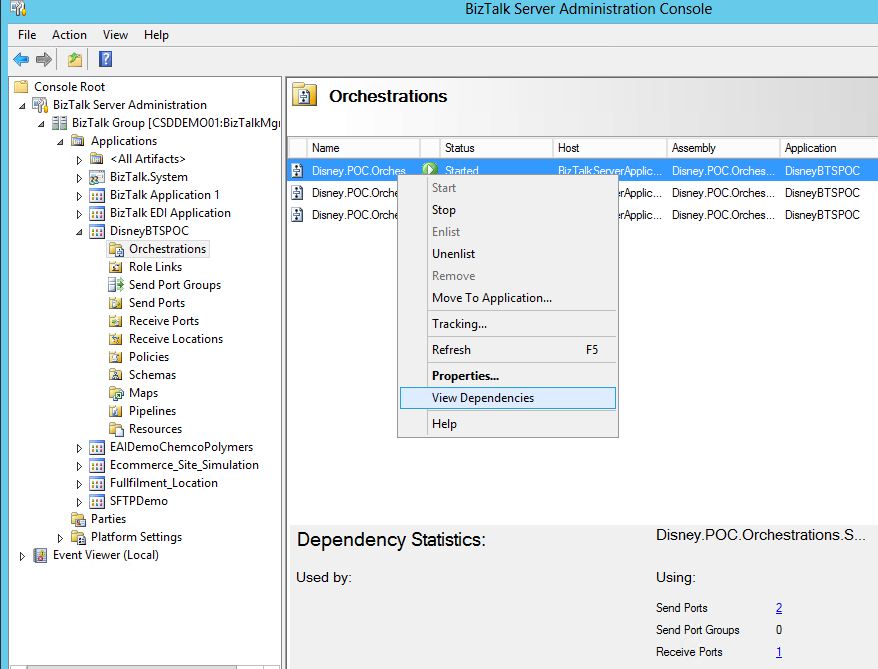Image resolution: width=878 pixels, height=669 pixels.
Task: Click the Resources icon
Action: (x=116, y=429)
